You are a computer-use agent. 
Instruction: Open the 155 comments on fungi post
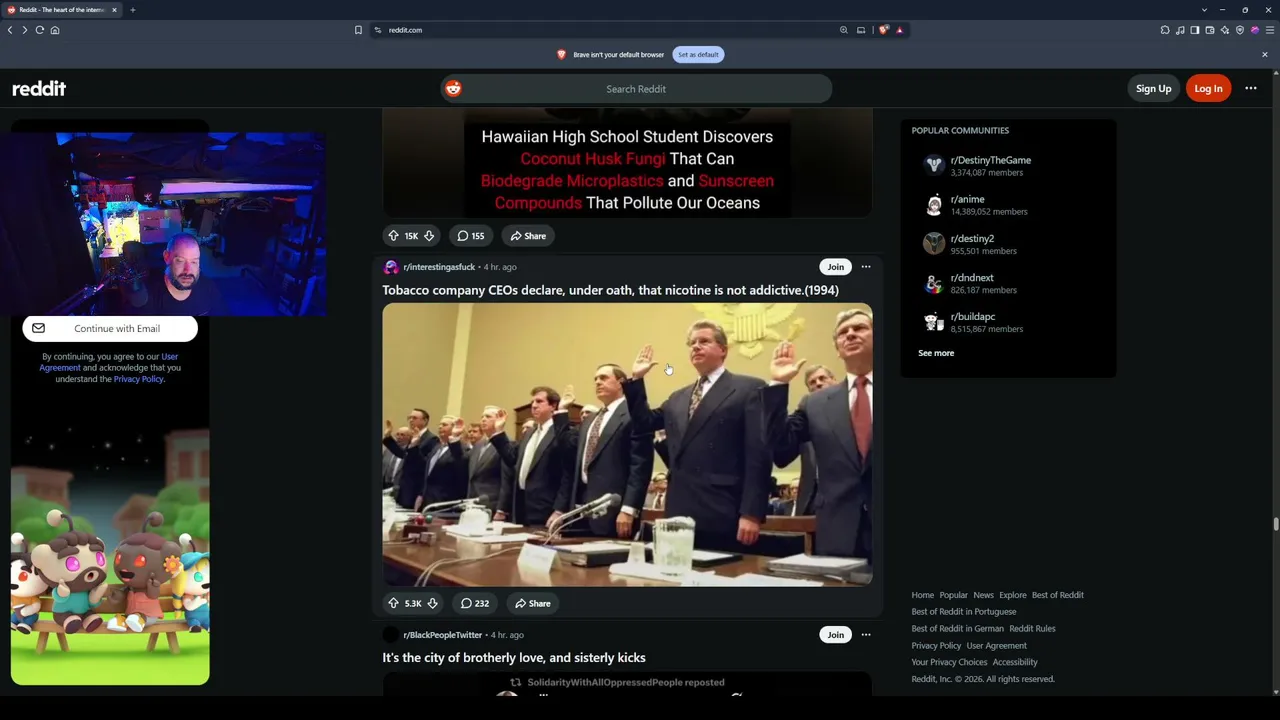click(x=471, y=236)
